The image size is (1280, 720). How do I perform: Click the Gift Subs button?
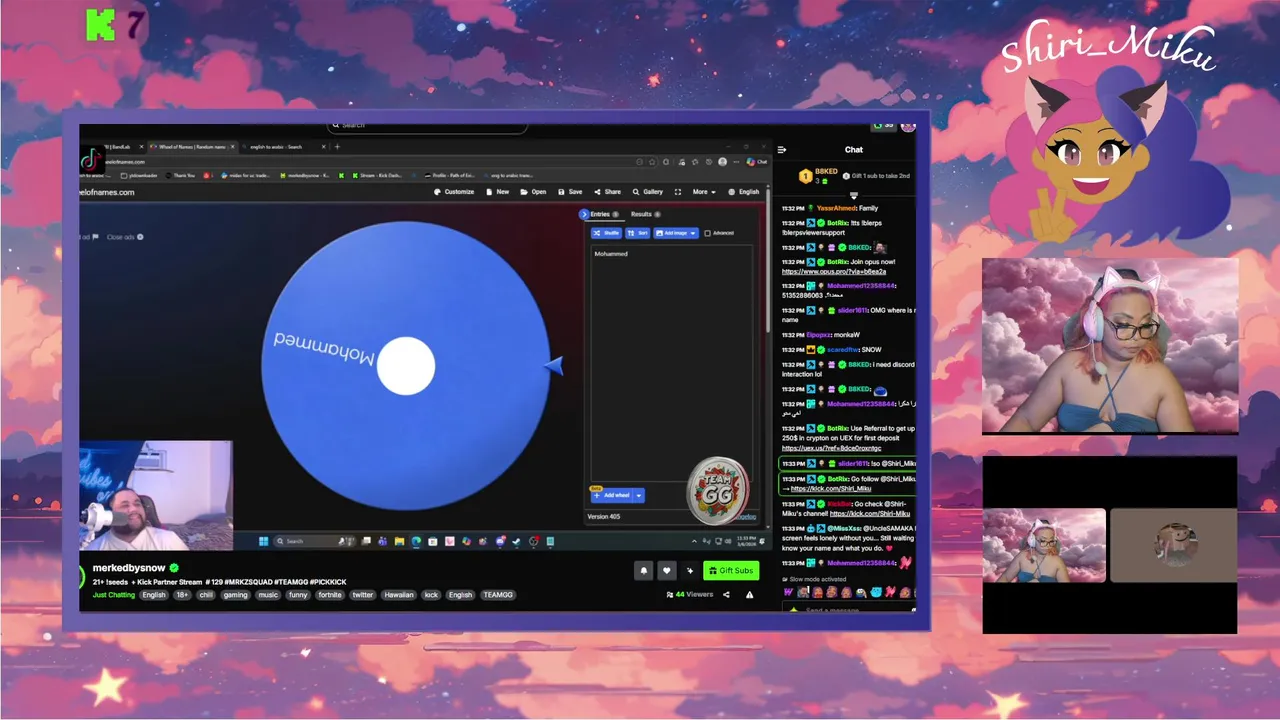click(731, 571)
